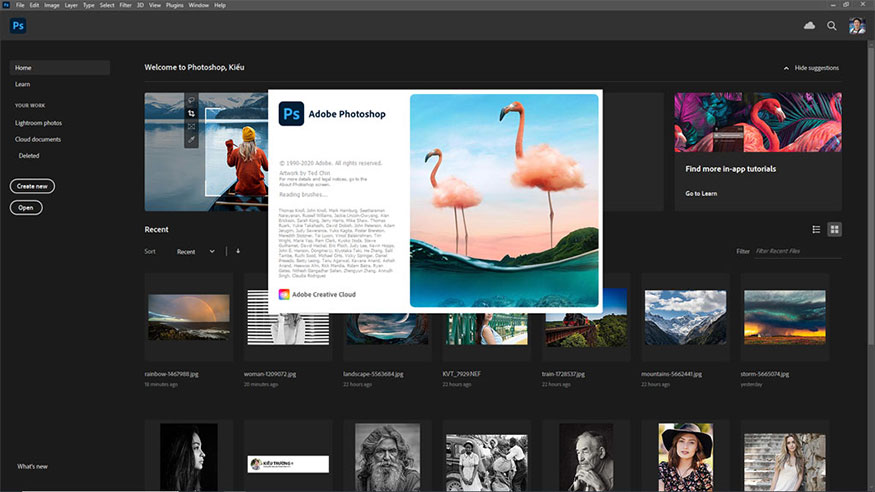Click the Find more in-app tutorials heading
This screenshot has width=875, height=492.
730,169
